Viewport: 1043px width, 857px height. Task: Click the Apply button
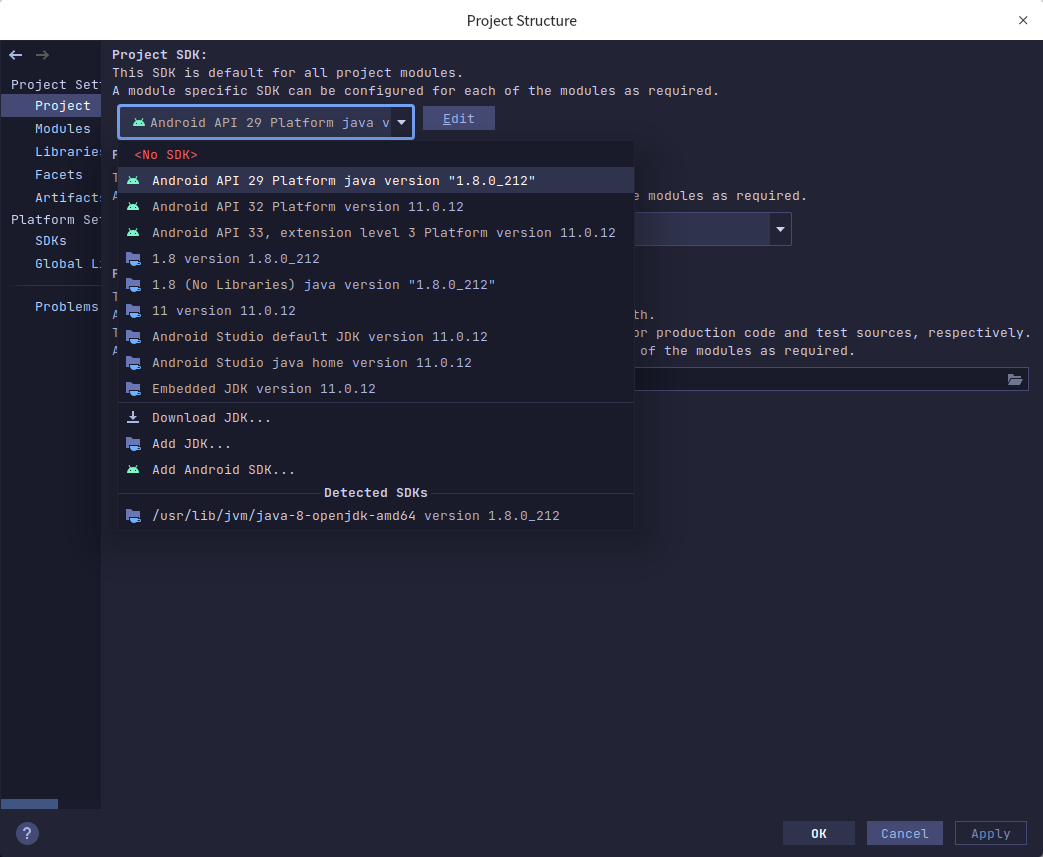pyautogui.click(x=990, y=833)
